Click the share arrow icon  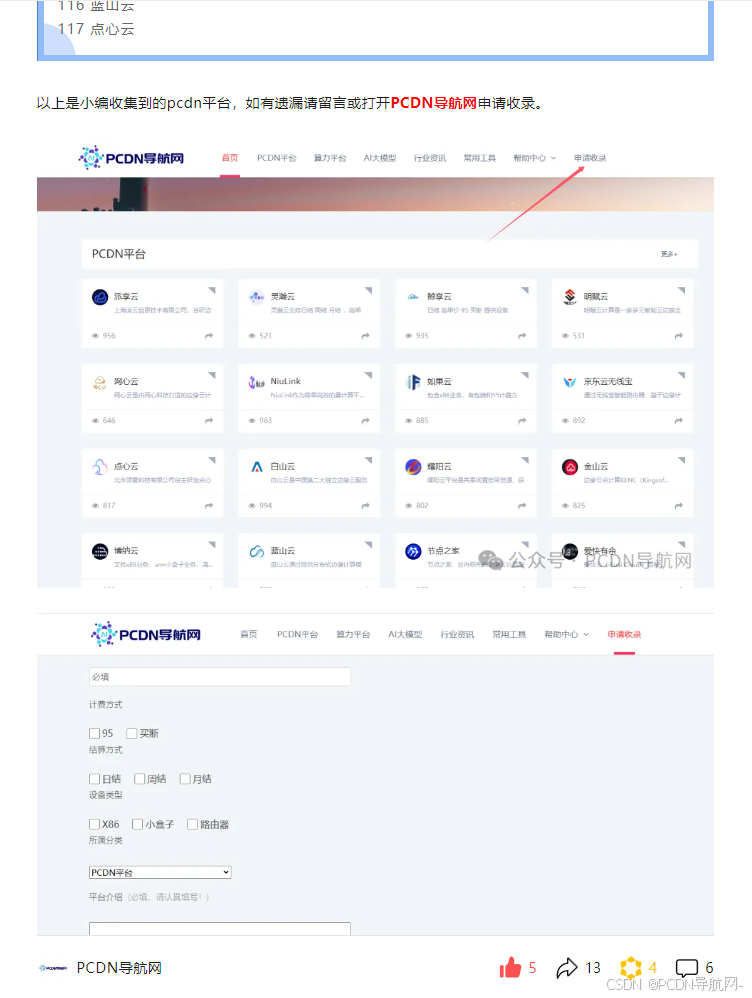pos(567,967)
